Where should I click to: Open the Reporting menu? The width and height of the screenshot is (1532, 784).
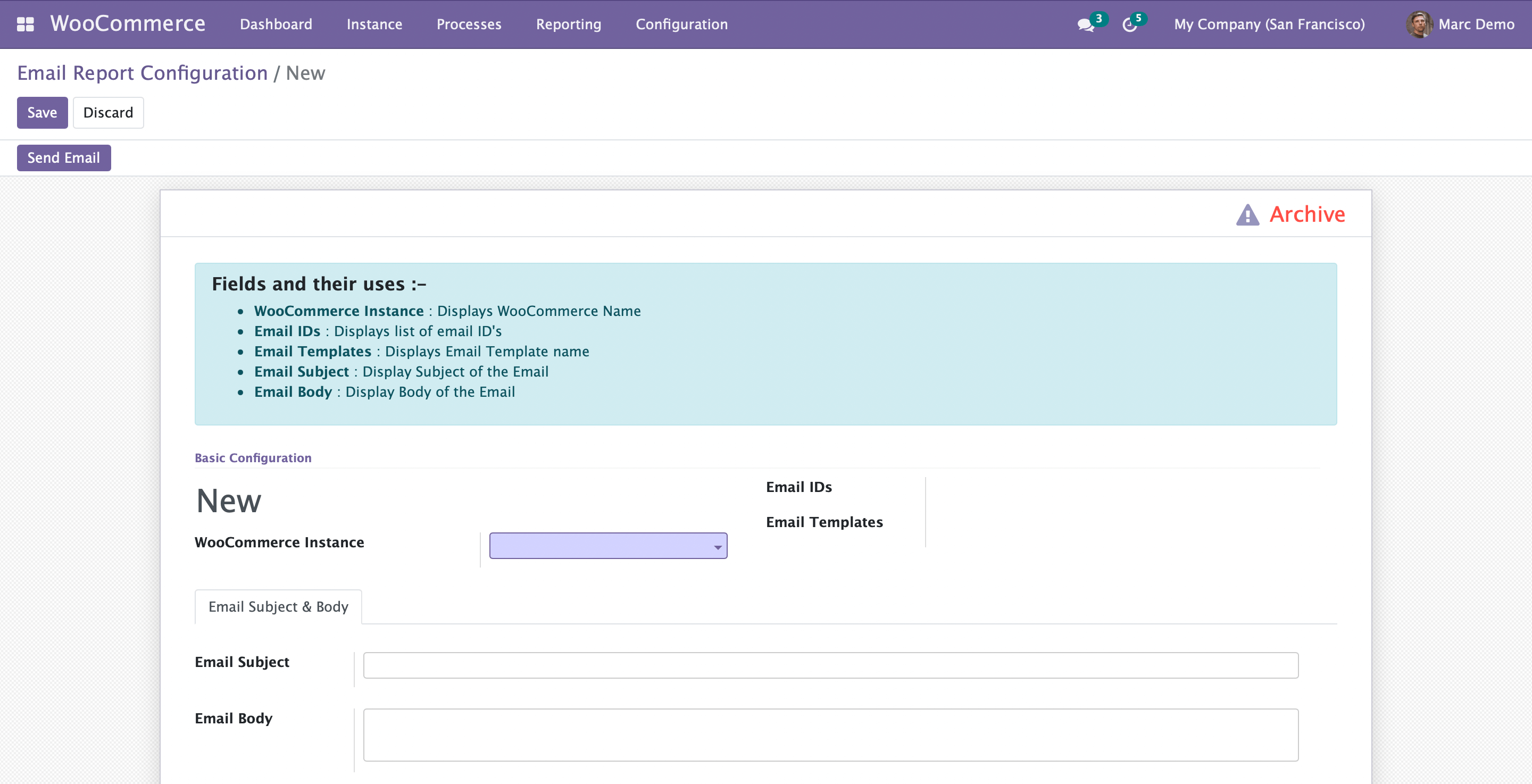tap(568, 24)
